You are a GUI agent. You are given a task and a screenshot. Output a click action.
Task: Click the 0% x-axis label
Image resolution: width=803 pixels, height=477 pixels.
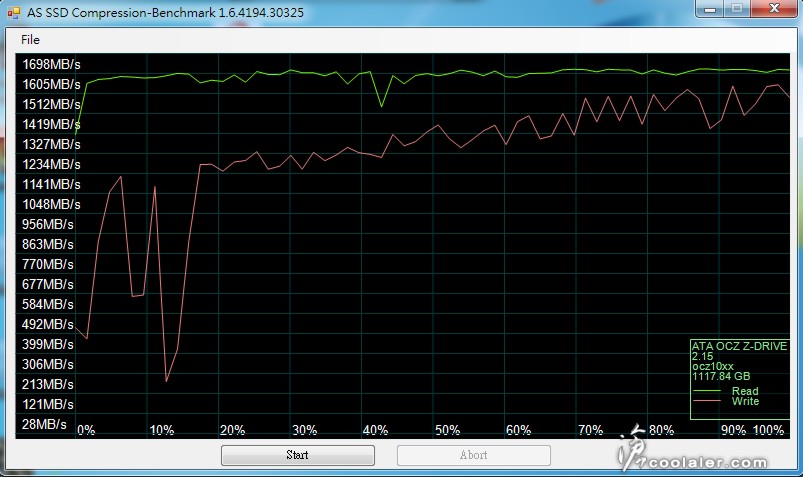coord(86,430)
